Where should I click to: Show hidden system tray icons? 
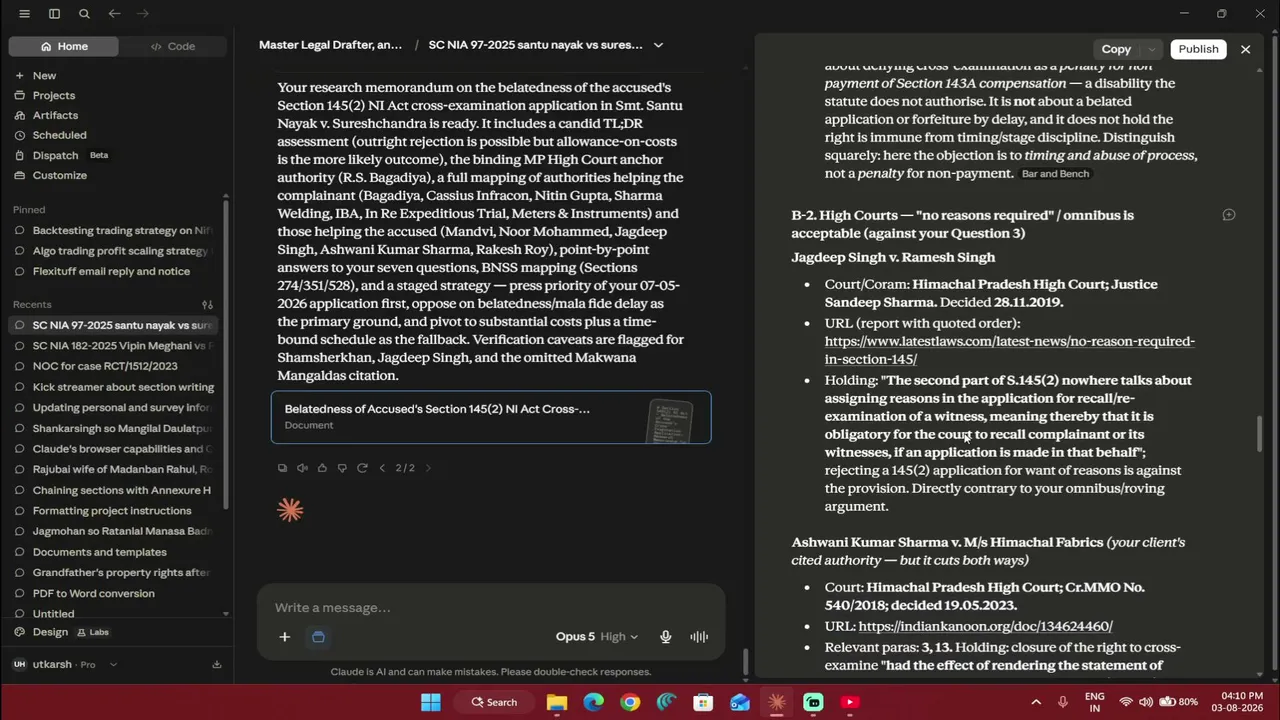[x=1036, y=702]
